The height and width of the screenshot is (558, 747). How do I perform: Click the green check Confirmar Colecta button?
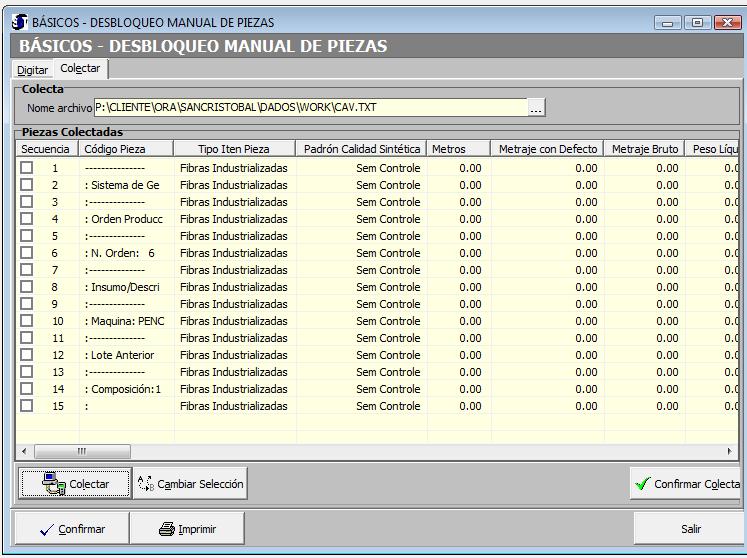(x=687, y=484)
